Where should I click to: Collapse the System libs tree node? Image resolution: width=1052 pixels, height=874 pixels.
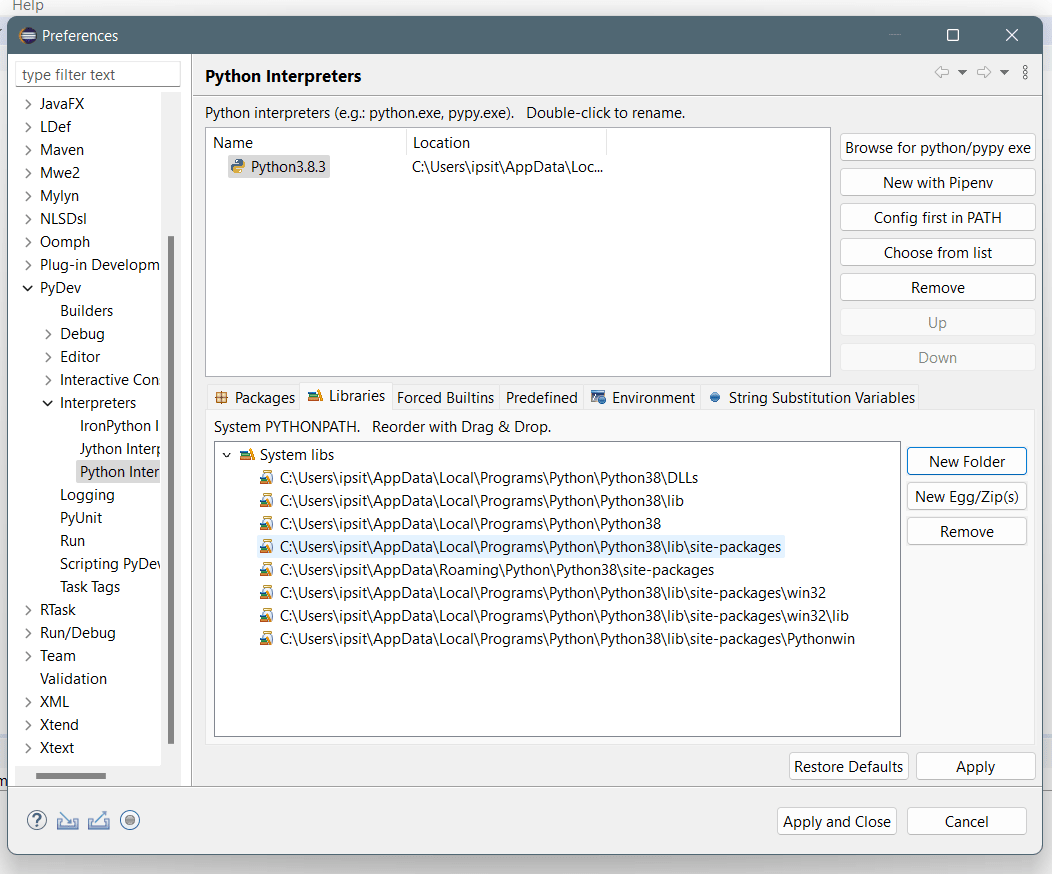point(227,455)
